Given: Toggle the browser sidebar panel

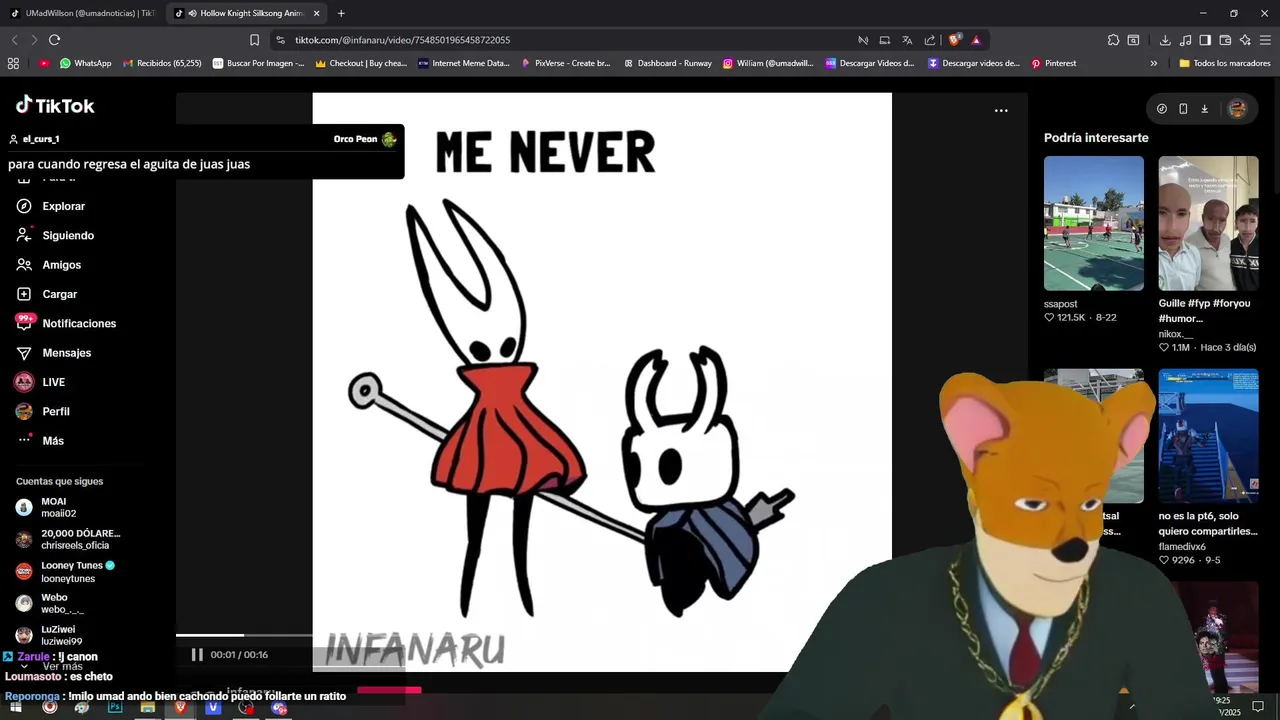Looking at the screenshot, I should point(1205,40).
